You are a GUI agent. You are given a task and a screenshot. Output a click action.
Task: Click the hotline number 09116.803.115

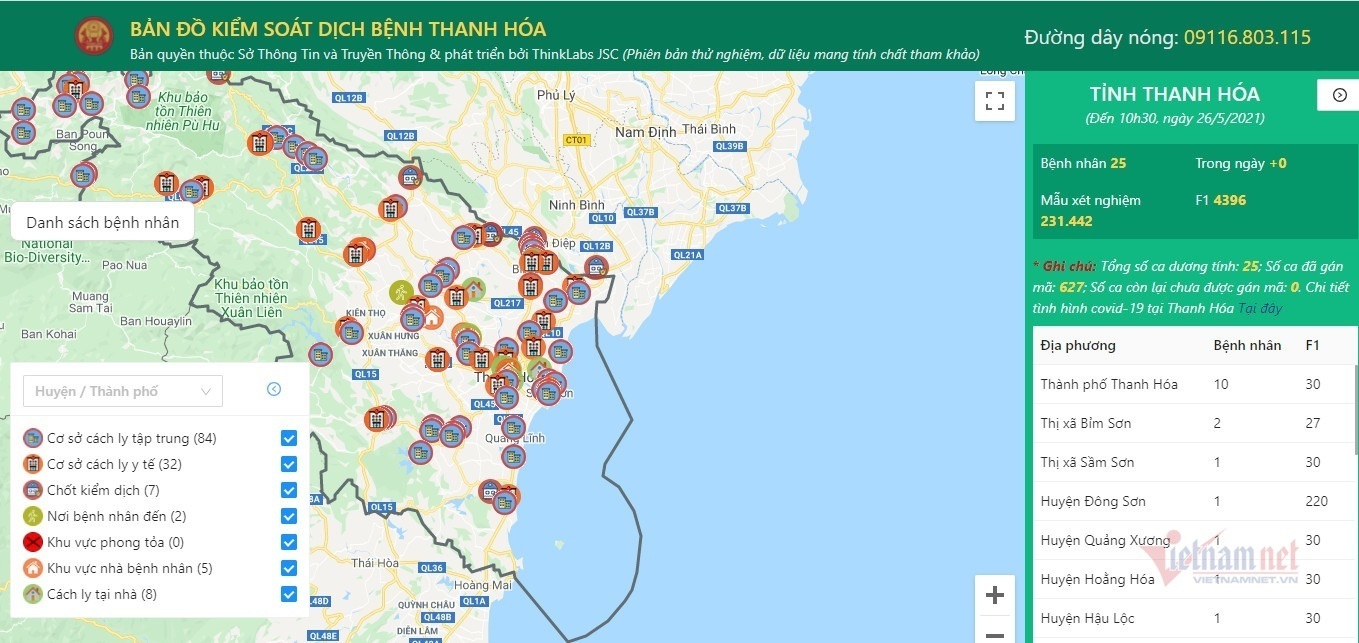click(1247, 38)
